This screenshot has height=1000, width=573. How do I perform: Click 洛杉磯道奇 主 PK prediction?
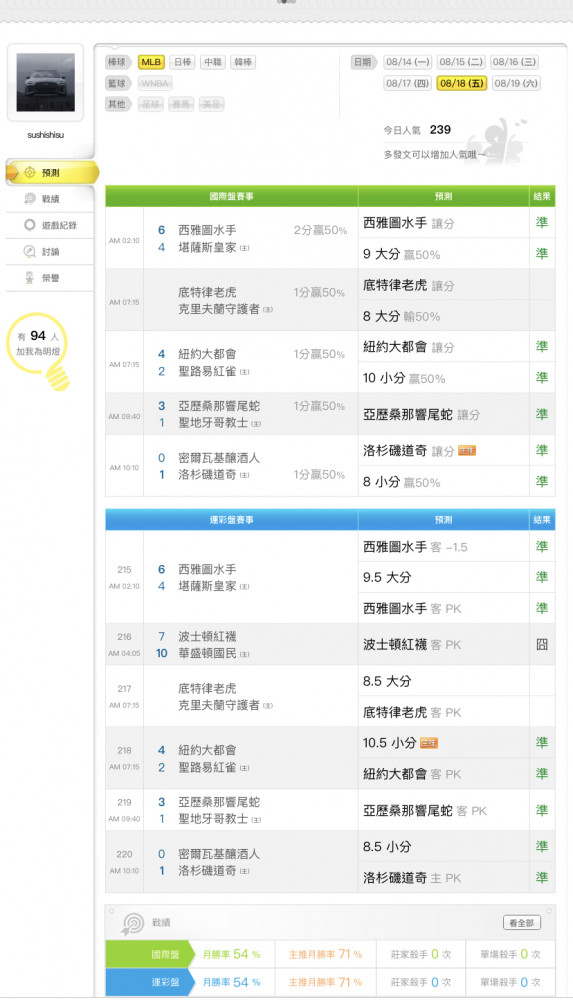[412, 878]
